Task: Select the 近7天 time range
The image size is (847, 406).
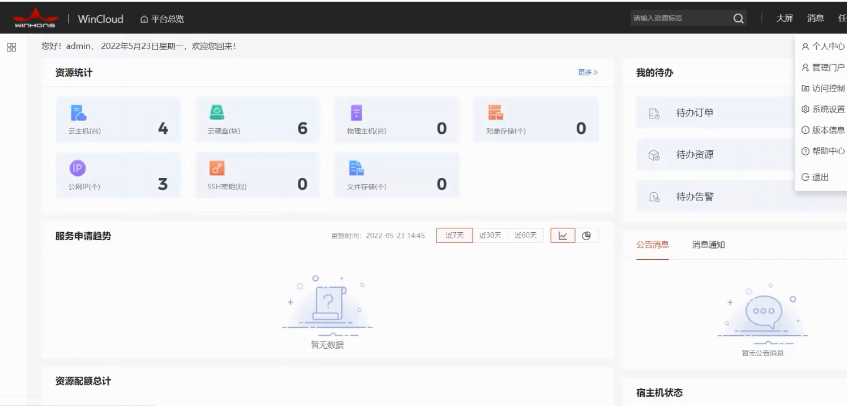Action: (454, 236)
